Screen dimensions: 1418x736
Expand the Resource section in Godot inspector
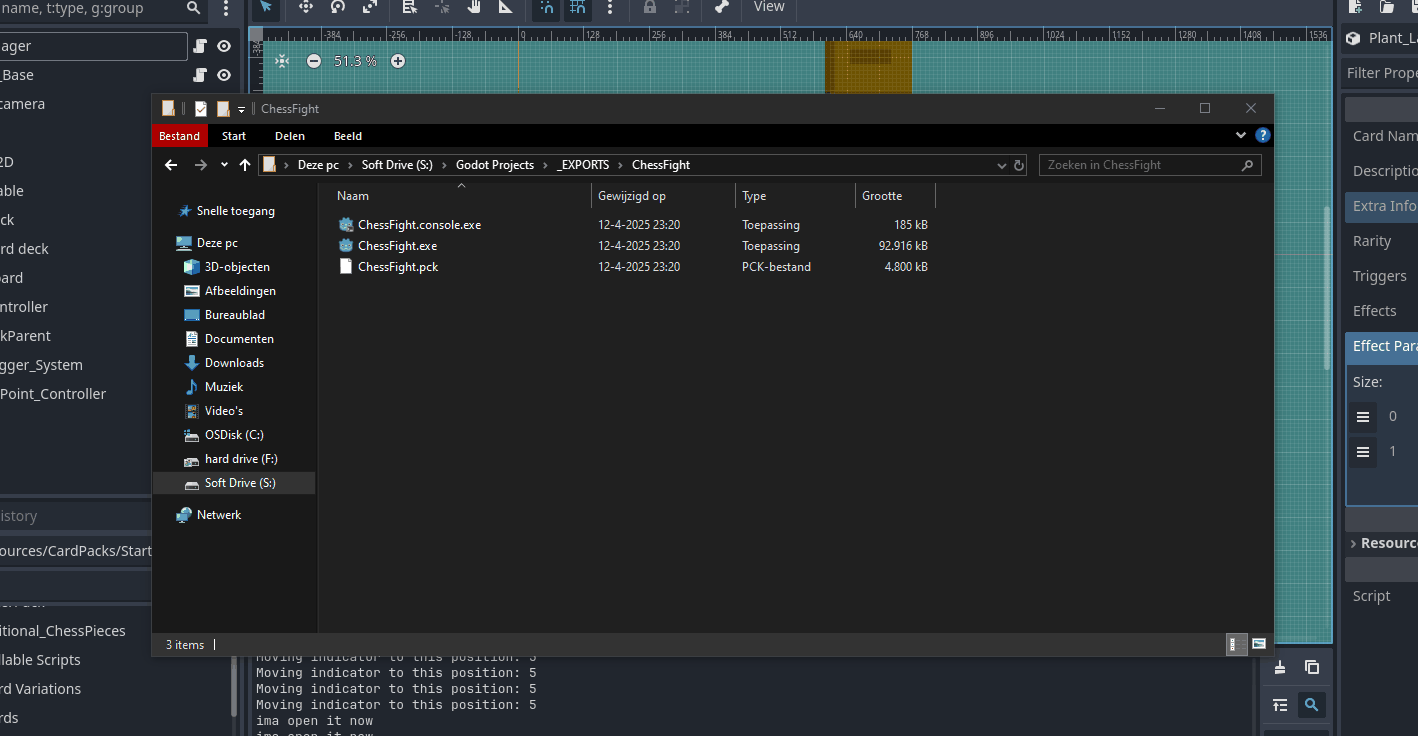click(x=1382, y=543)
